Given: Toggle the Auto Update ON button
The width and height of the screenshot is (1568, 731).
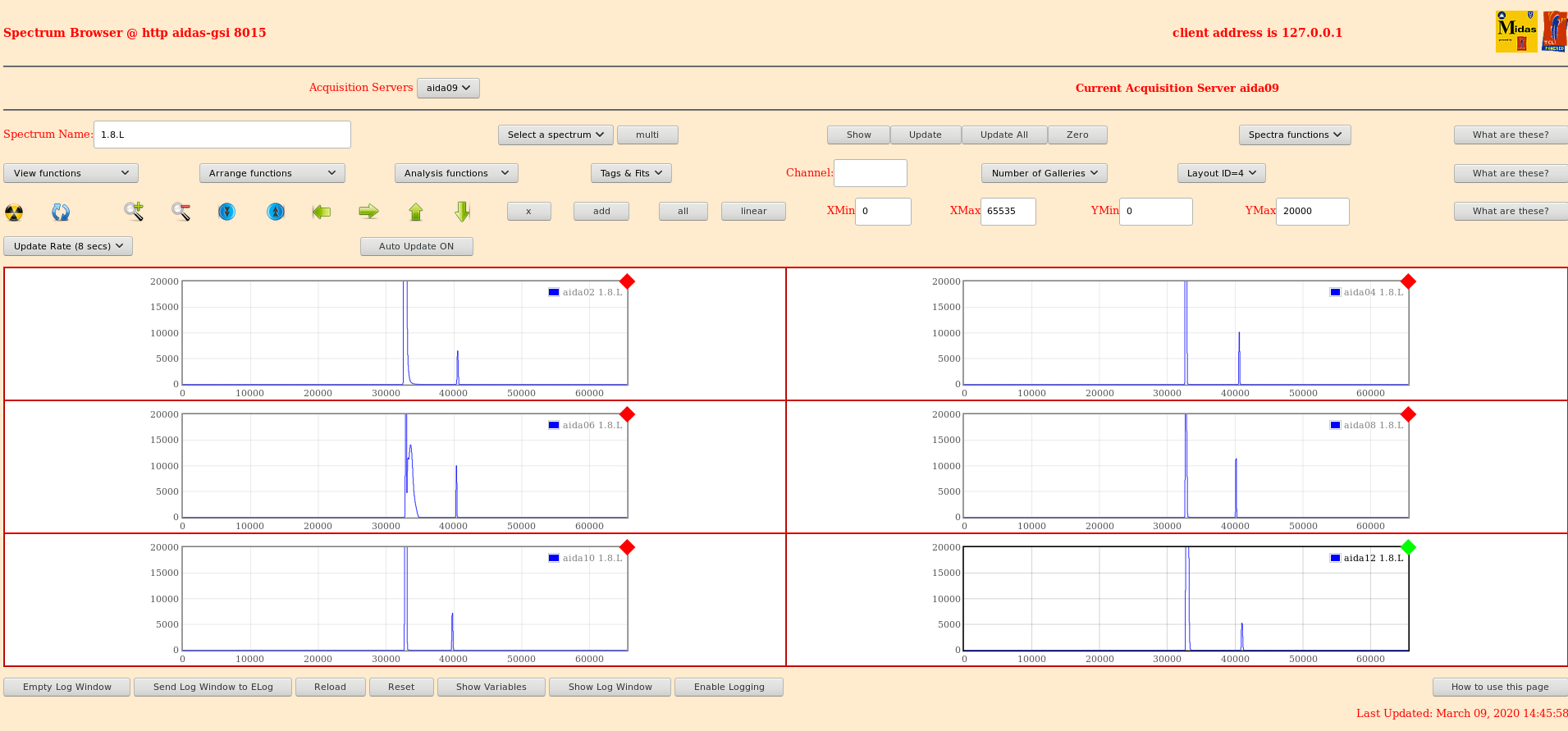Looking at the screenshot, I should [x=416, y=246].
